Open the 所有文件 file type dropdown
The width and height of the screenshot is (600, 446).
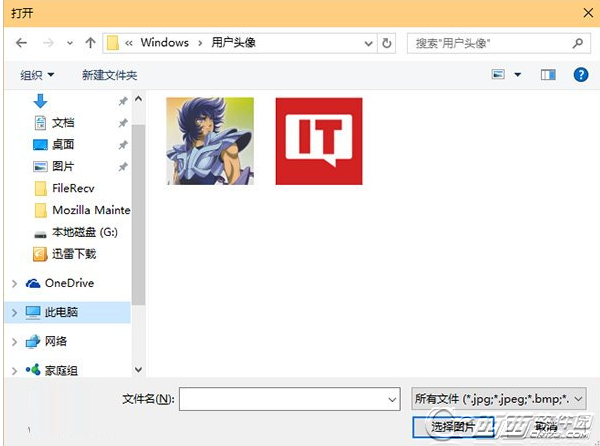[x=499, y=399]
